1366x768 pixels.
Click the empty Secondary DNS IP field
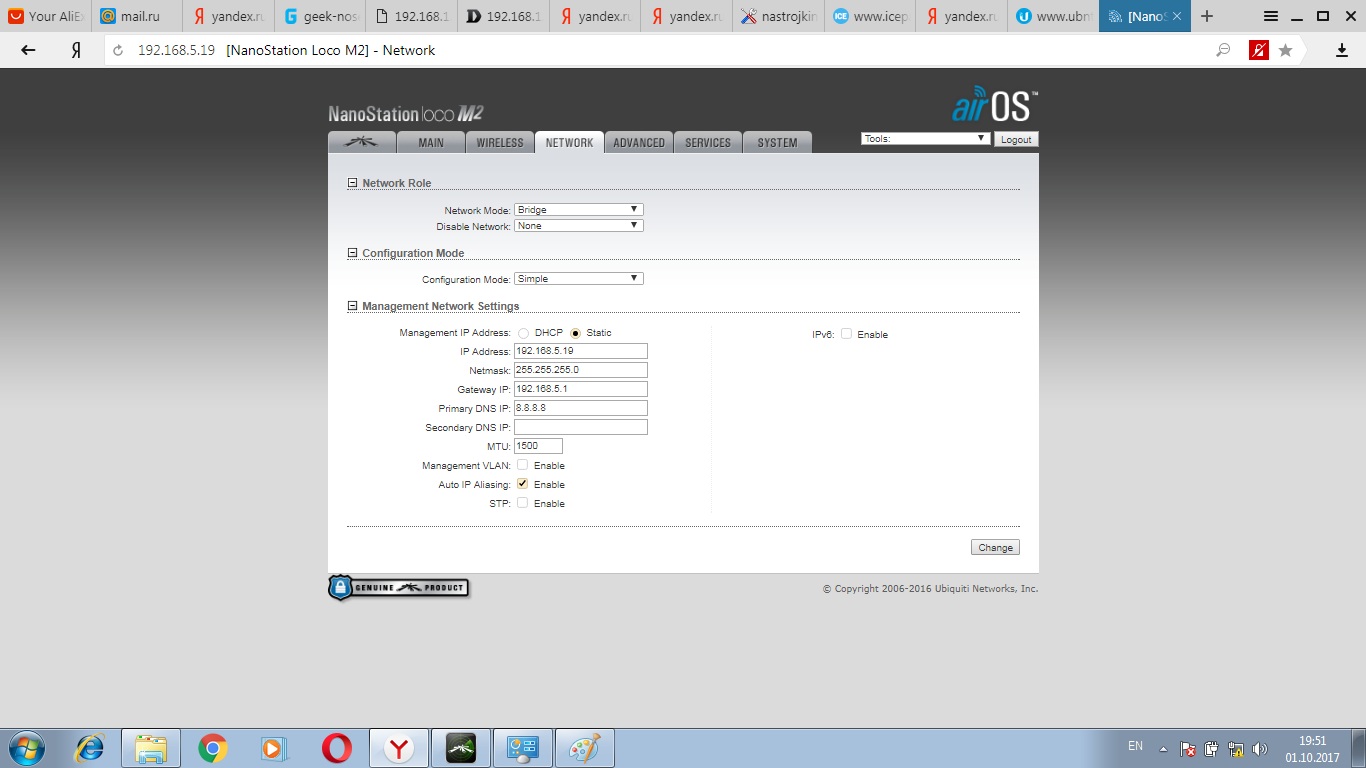pos(581,427)
